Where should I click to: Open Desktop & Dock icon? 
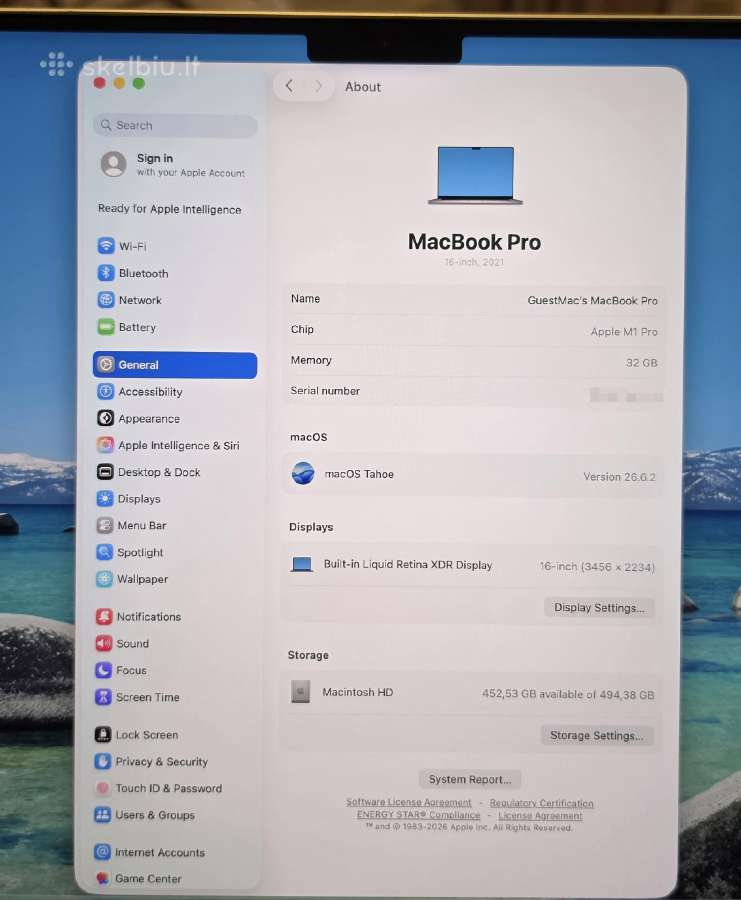click(105, 472)
